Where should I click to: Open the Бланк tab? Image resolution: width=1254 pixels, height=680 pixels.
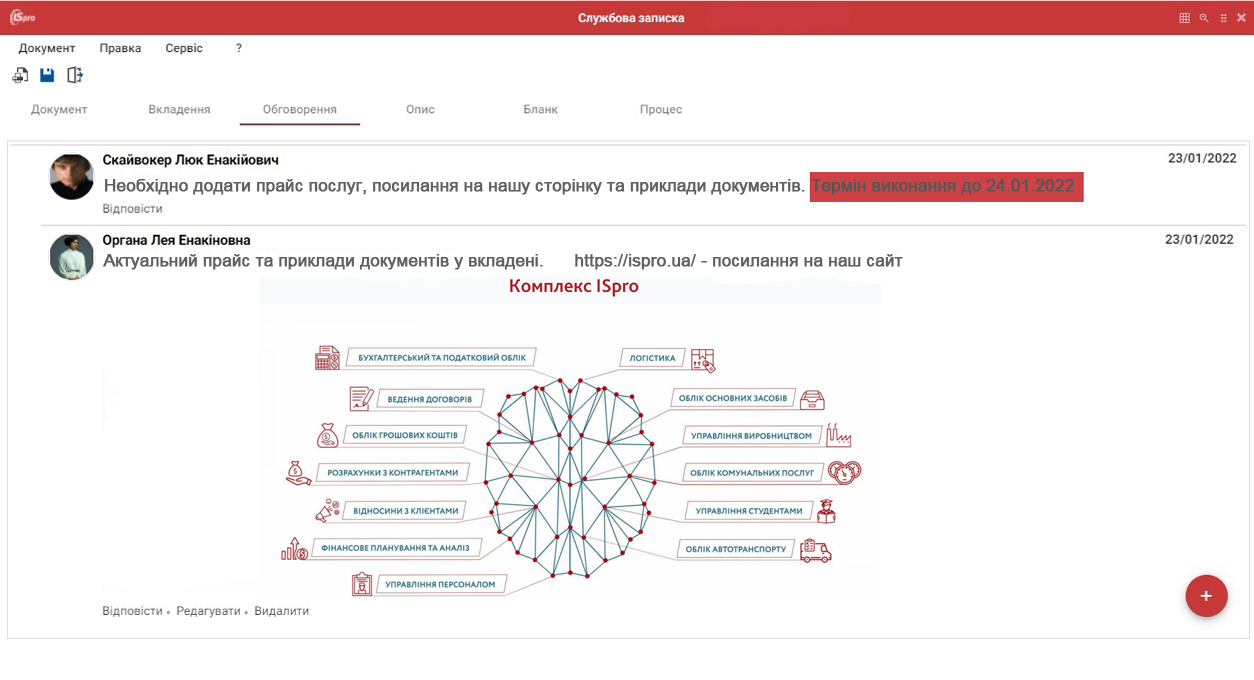(x=540, y=109)
